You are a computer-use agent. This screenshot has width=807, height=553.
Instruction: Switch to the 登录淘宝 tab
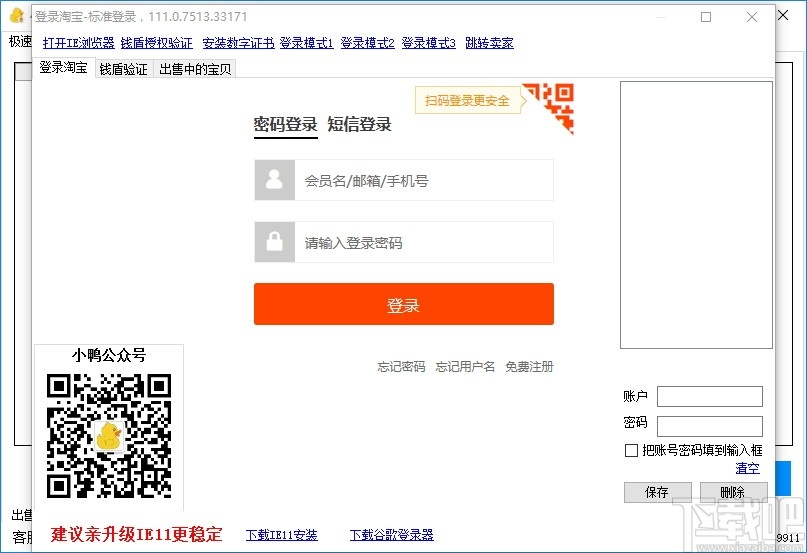63,67
